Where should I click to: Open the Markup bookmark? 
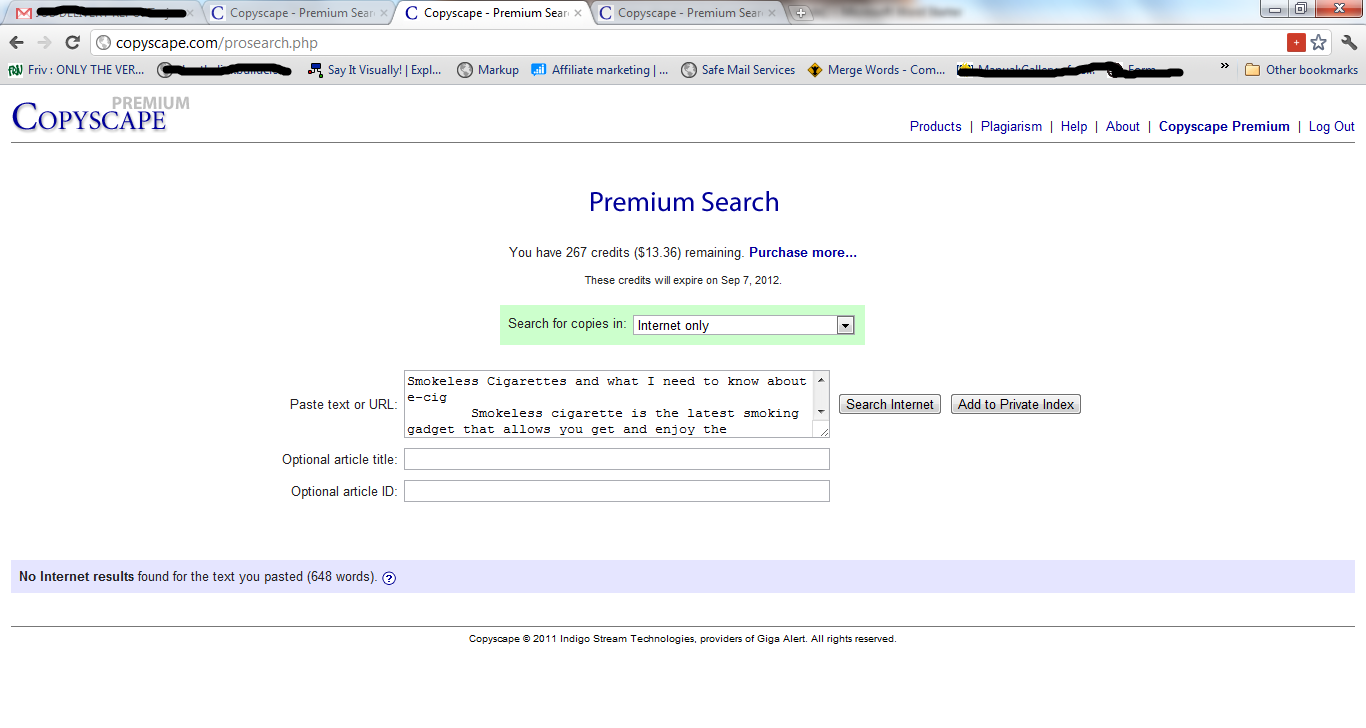488,70
